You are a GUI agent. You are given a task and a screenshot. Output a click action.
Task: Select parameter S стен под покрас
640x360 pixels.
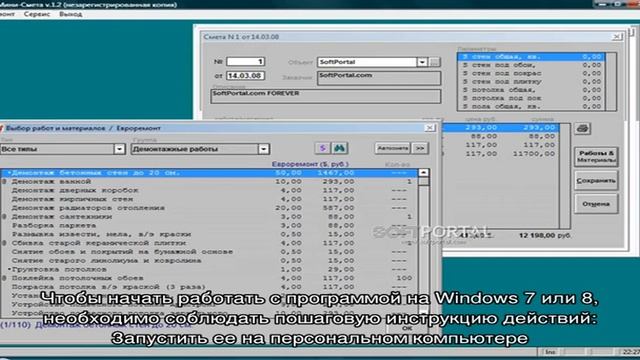[531, 73]
